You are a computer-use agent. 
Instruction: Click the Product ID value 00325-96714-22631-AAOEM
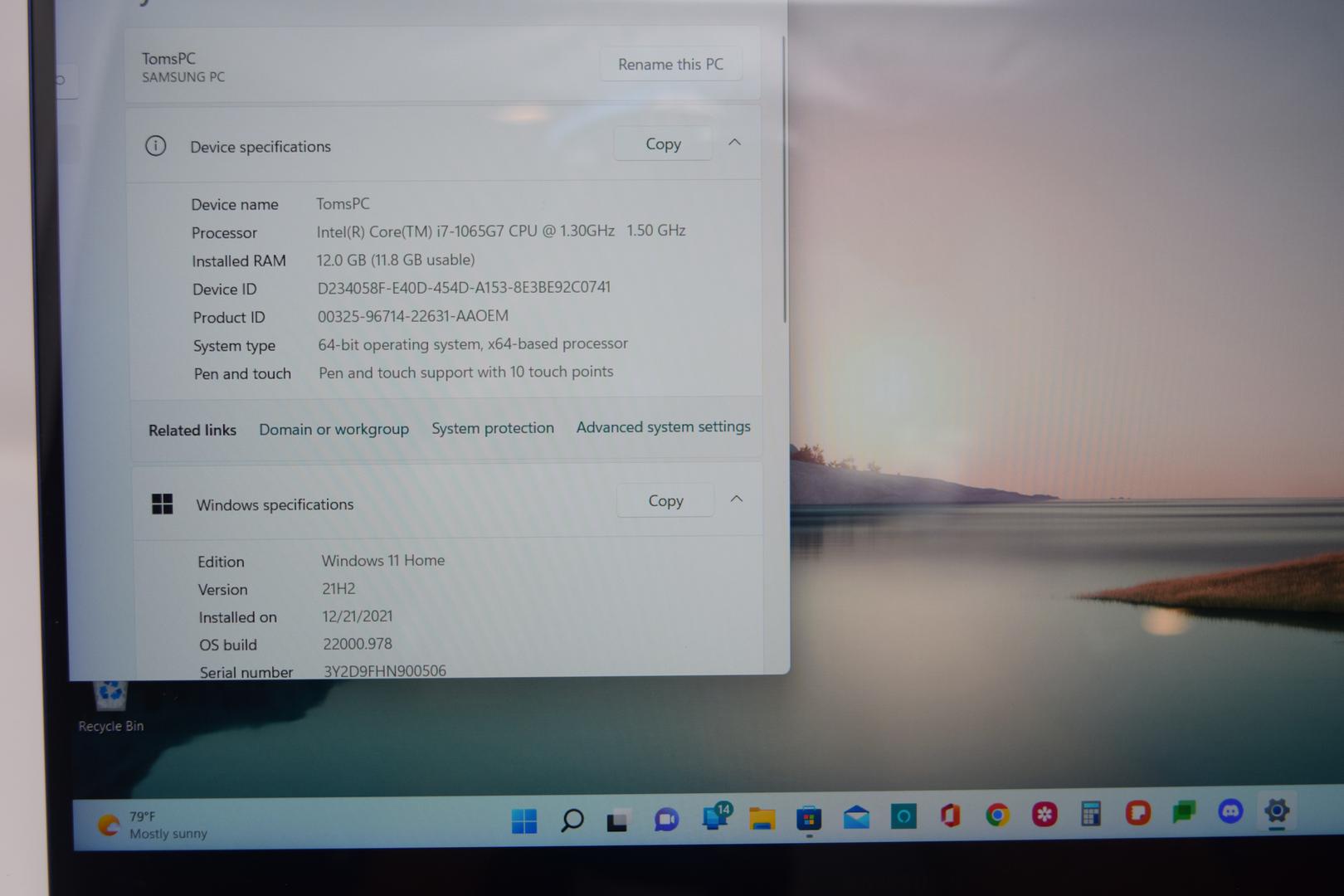pos(413,316)
